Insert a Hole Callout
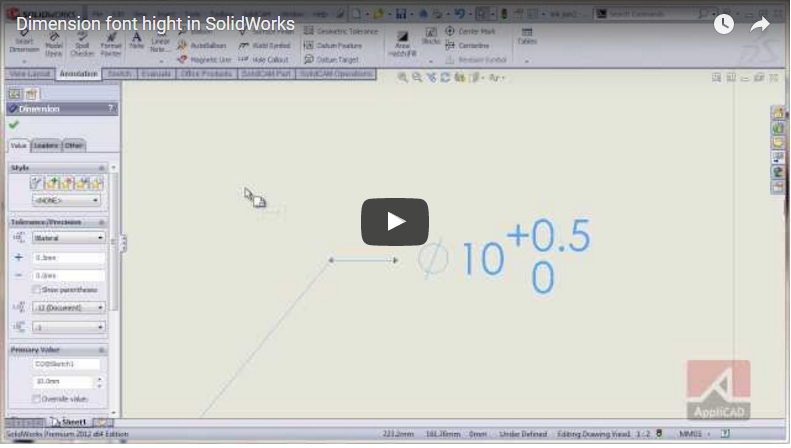This screenshot has height=448, width=791. click(263, 60)
